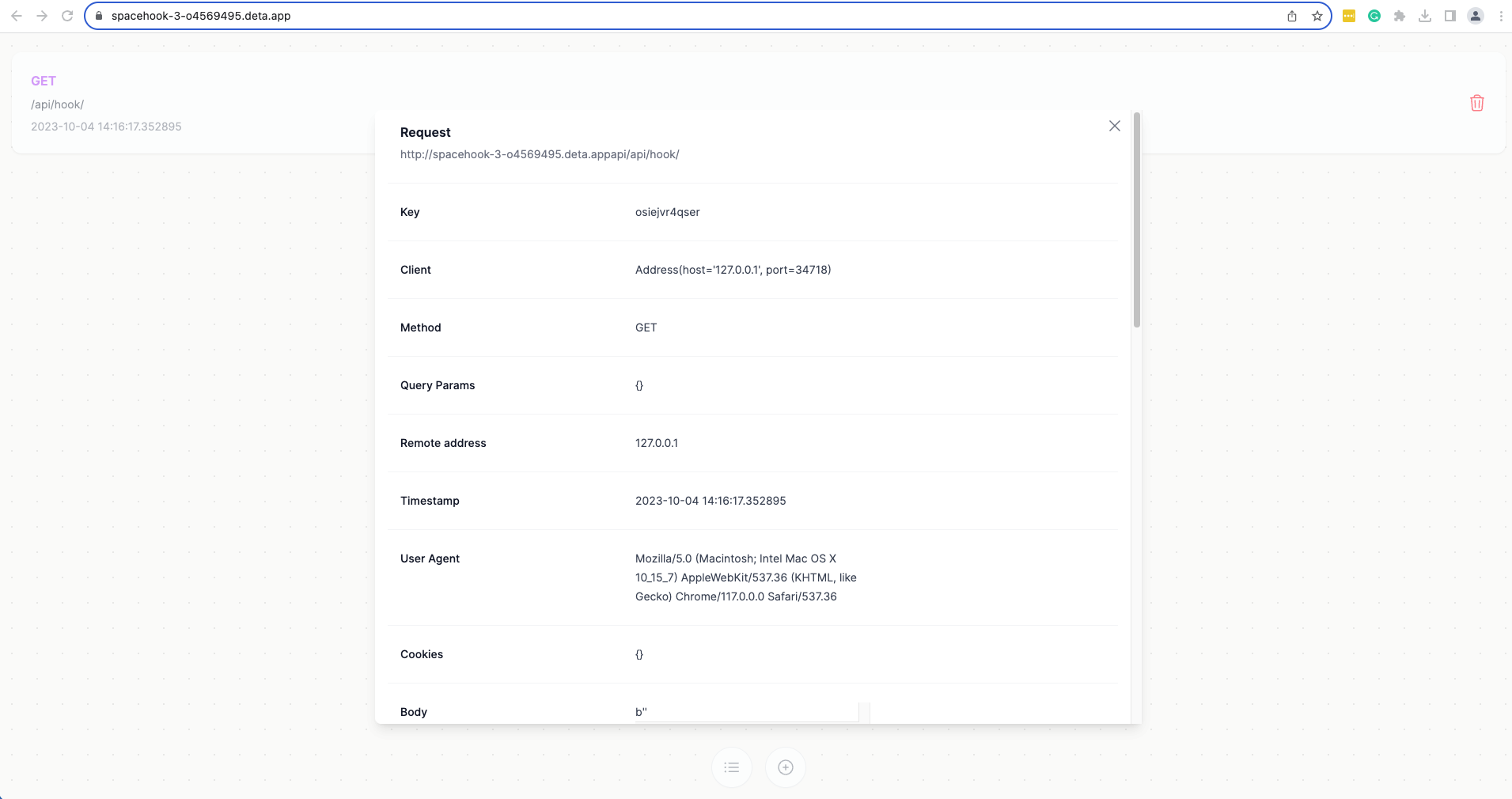
Task: Open the Grammarly extension icon
Action: pyautogui.click(x=1374, y=16)
